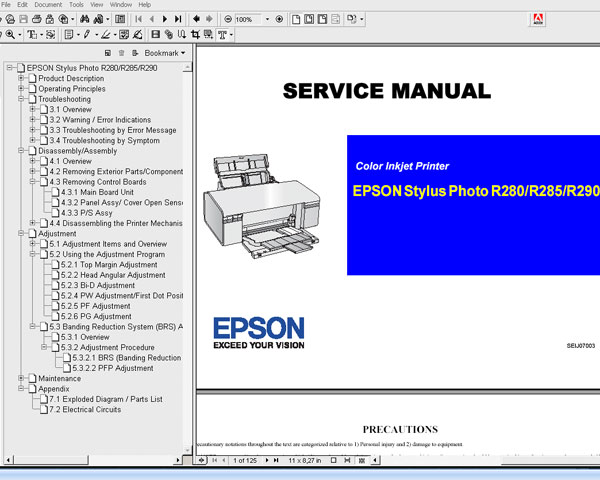Open the Tools menu
600x480 pixels.
(x=76, y=5)
